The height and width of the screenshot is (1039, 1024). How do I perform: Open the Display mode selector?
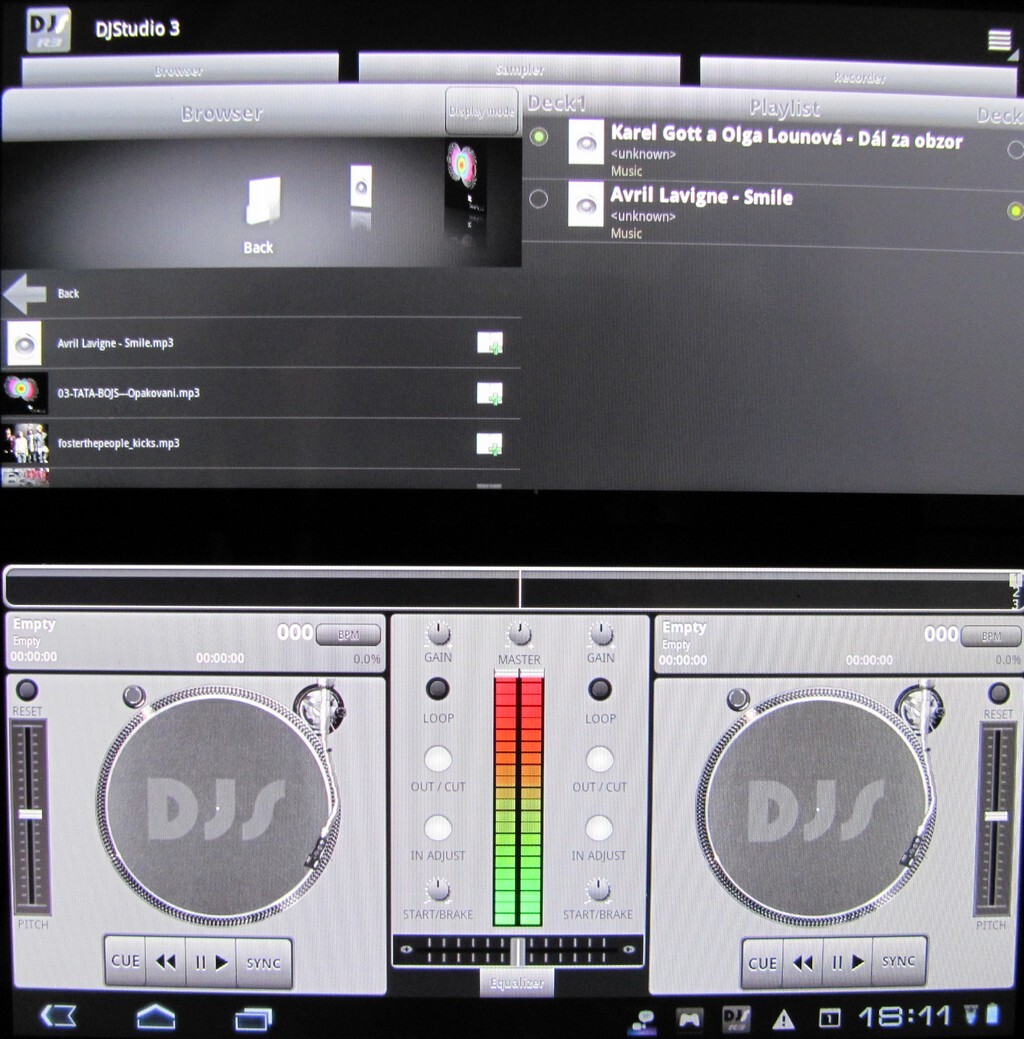click(x=482, y=111)
